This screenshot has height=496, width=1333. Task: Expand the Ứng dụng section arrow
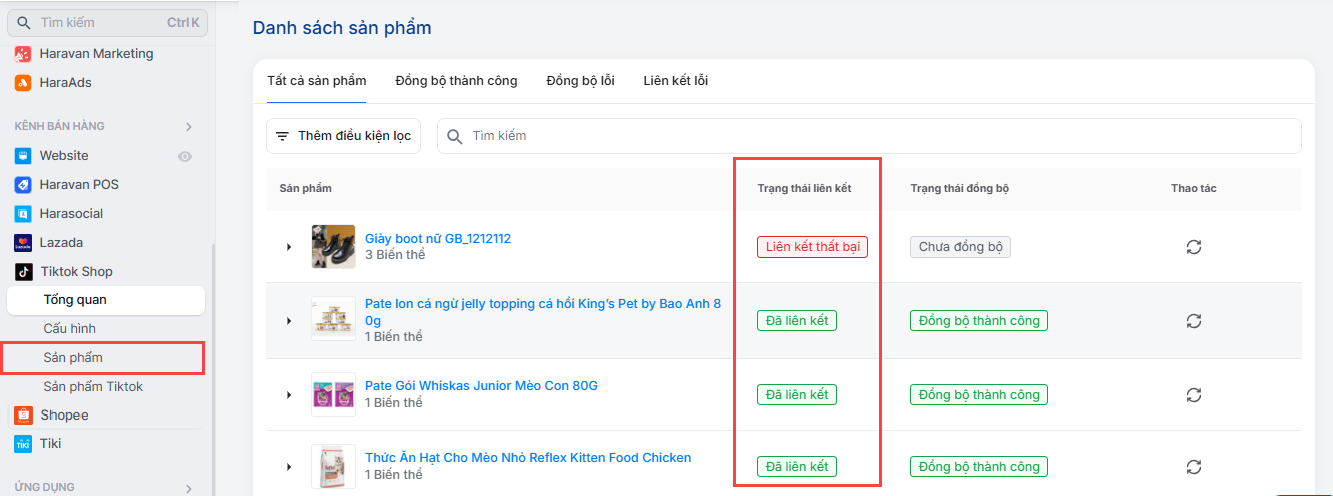(188, 488)
